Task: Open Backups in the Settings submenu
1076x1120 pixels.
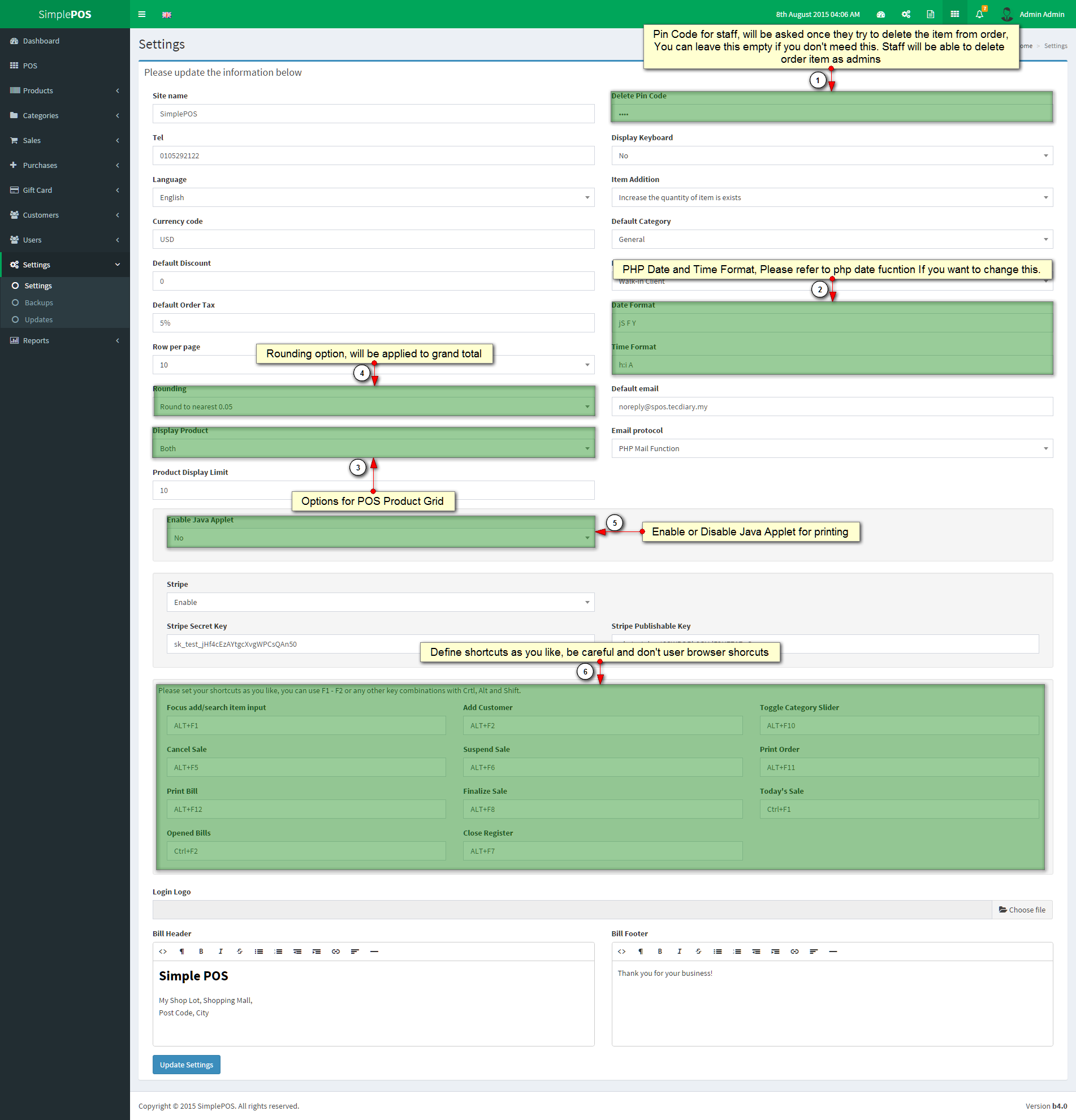Action: (39, 303)
